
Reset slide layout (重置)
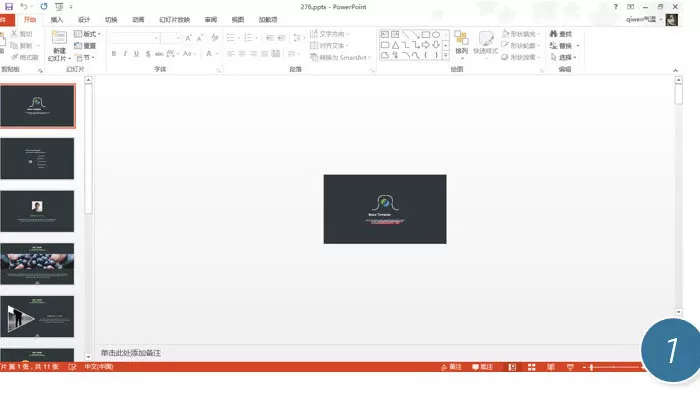[x=85, y=46]
